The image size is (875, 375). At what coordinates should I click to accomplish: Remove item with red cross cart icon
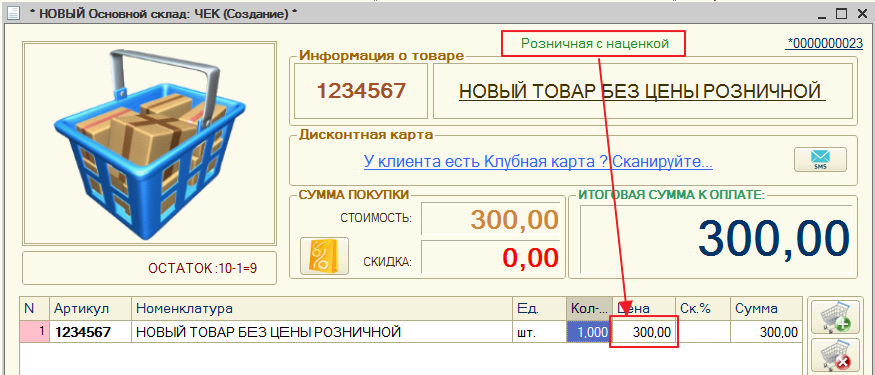(x=835, y=355)
